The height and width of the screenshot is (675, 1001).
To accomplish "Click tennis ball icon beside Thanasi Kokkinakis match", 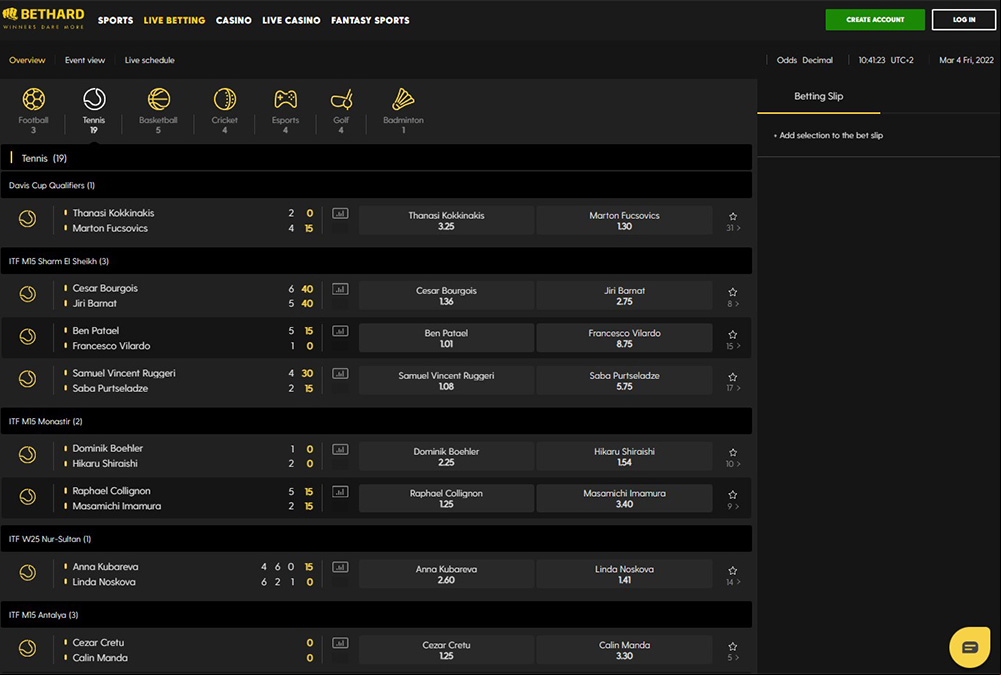I will (x=27, y=219).
